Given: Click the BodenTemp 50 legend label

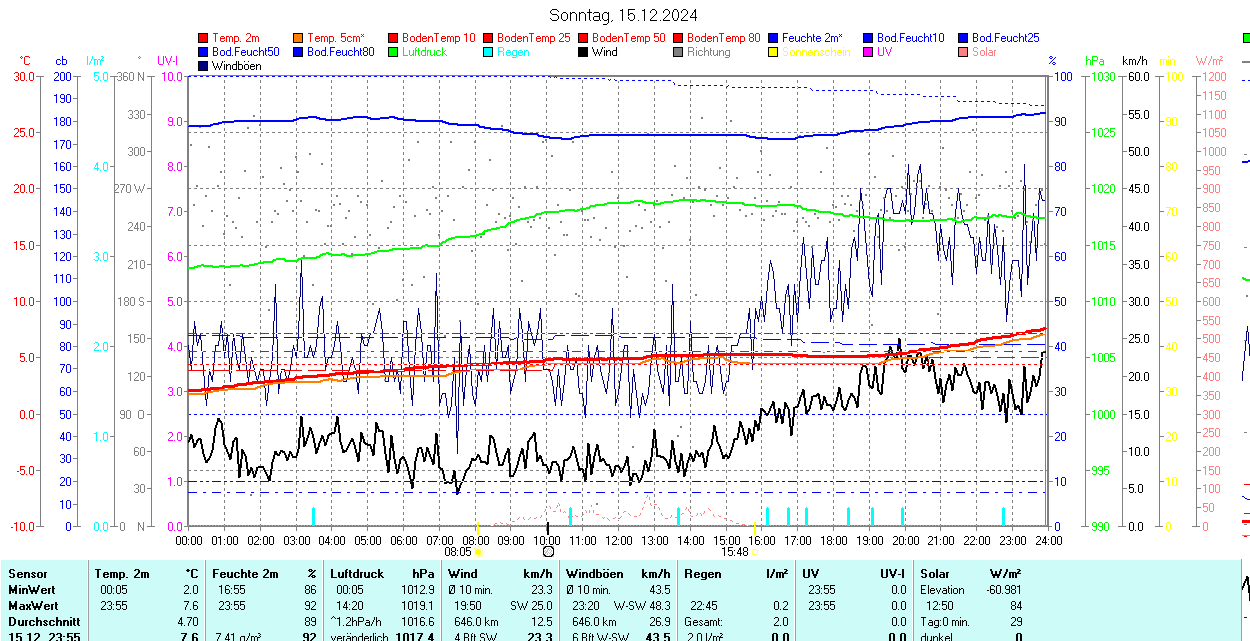Looking at the screenshot, I should click(x=628, y=38).
